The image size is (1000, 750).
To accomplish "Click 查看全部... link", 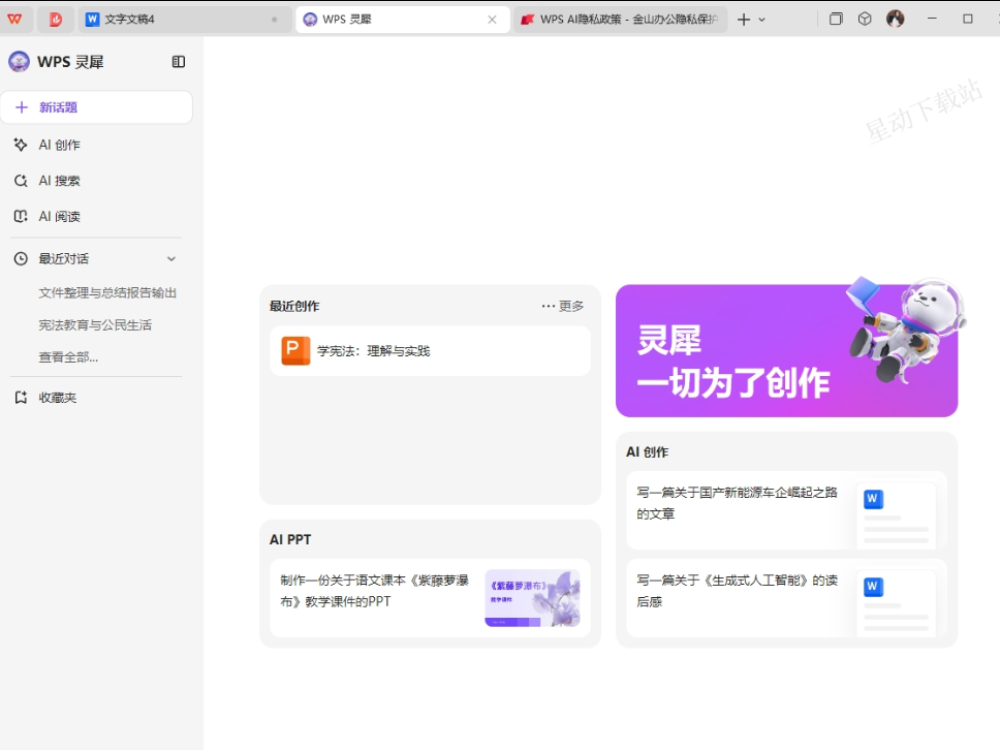I will point(68,357).
